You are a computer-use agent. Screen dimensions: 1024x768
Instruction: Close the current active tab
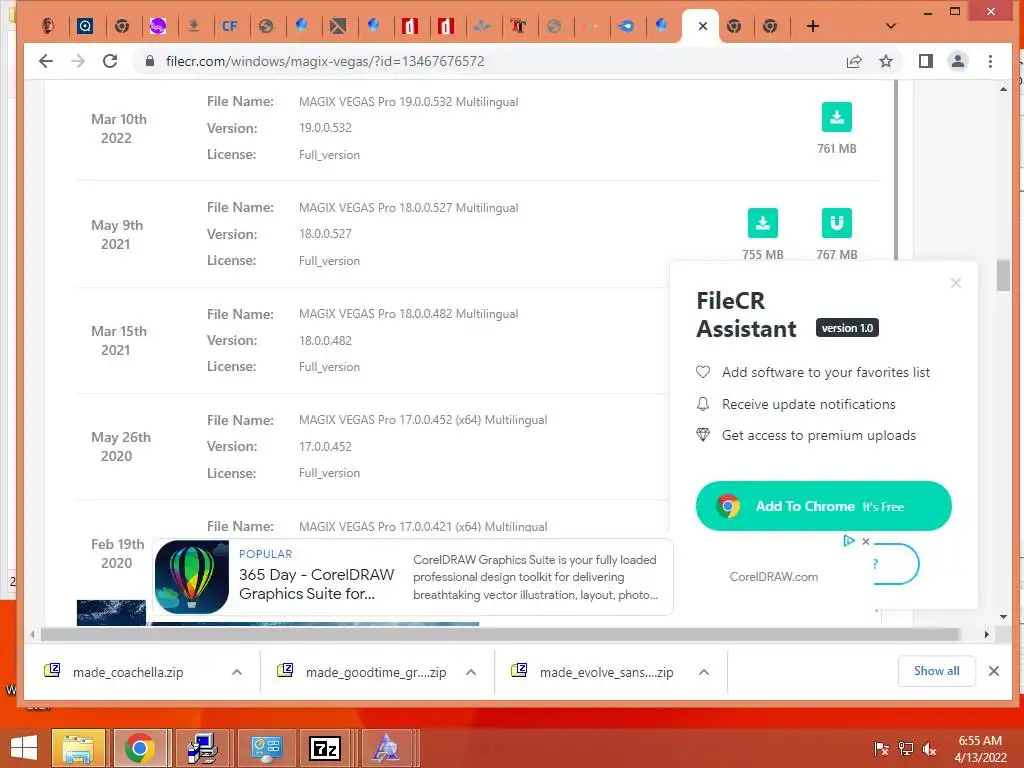coord(703,26)
